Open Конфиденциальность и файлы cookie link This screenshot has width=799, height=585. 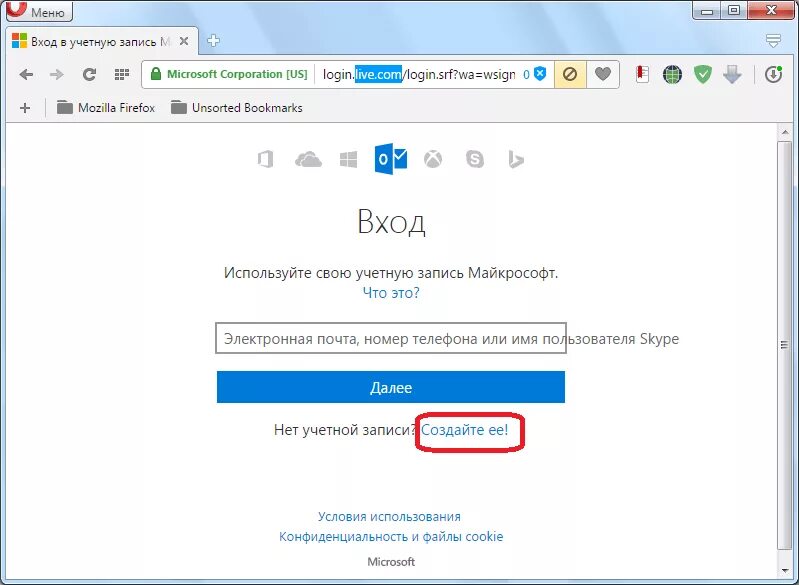391,536
